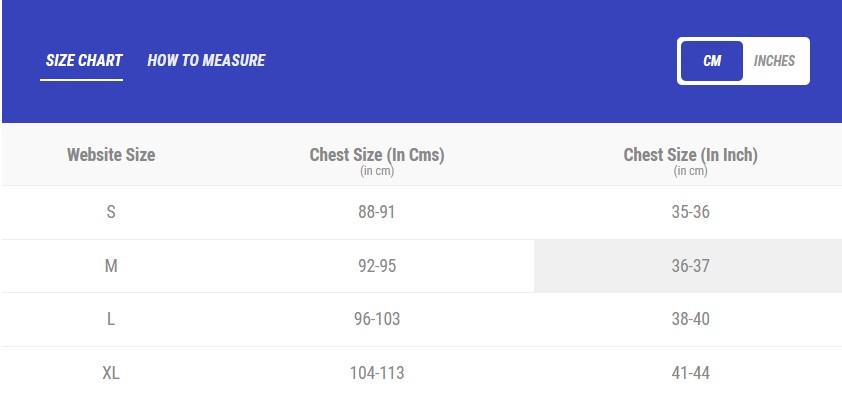Click the 88-91 chest cm cell
Screen dimensions: 842x397
click(x=377, y=212)
